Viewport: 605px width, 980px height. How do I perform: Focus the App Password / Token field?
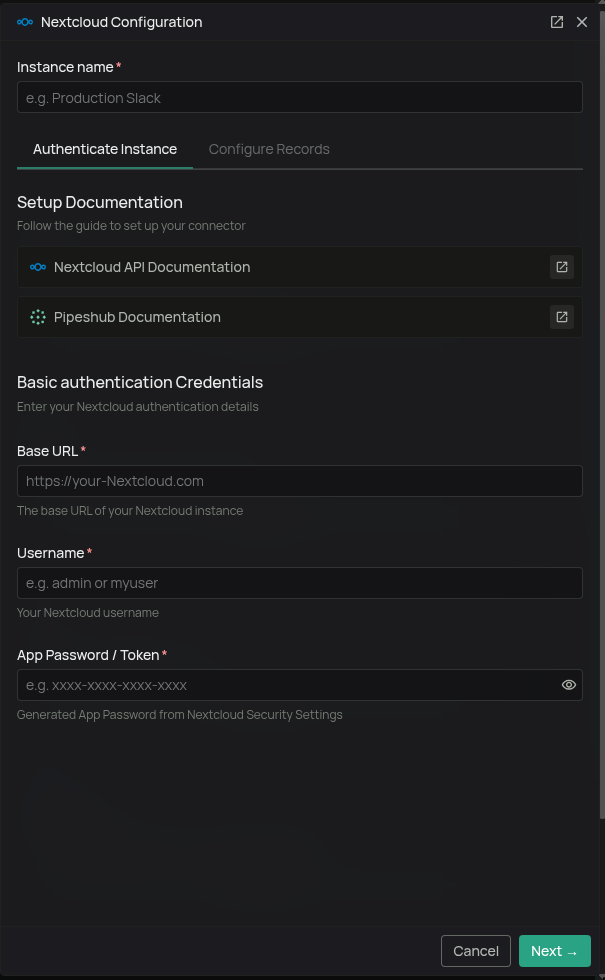300,685
